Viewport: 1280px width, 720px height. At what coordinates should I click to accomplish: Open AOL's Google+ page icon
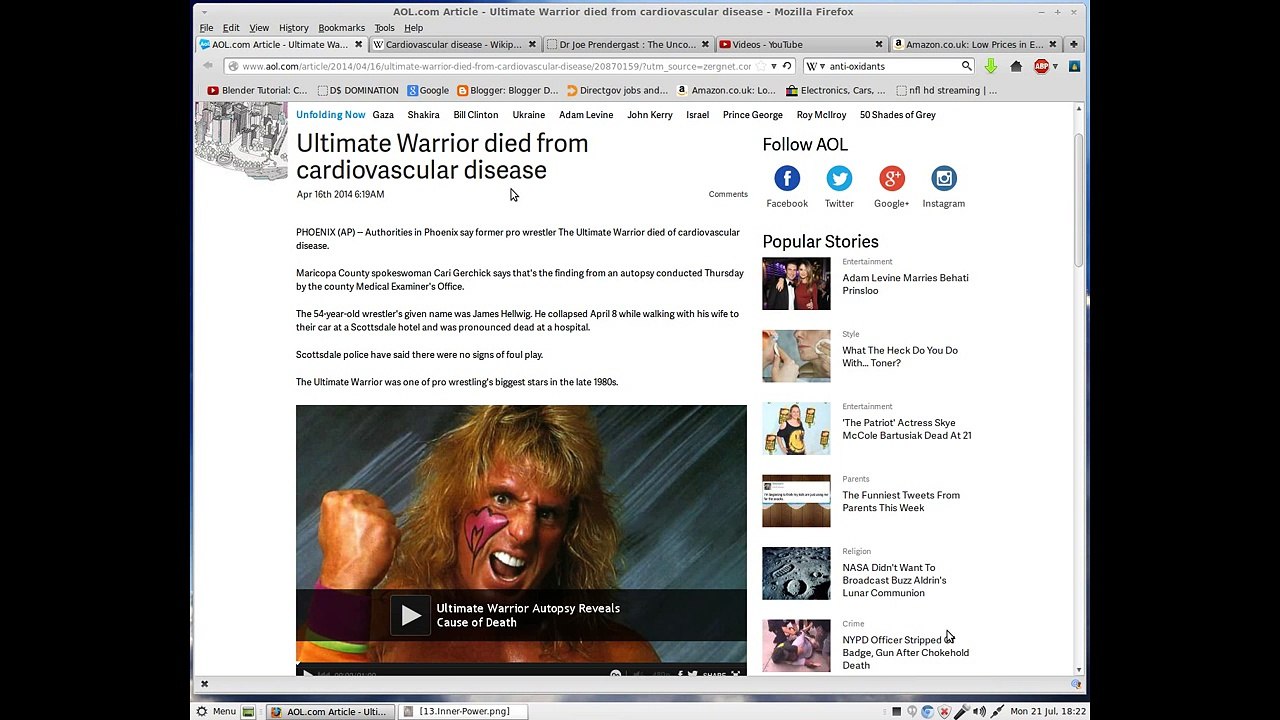coord(891,179)
